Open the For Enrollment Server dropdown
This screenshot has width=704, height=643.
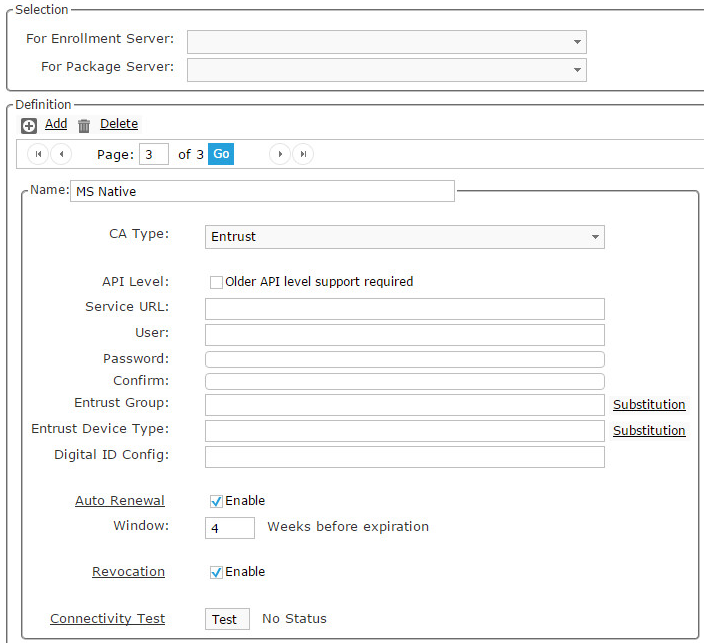pos(387,42)
